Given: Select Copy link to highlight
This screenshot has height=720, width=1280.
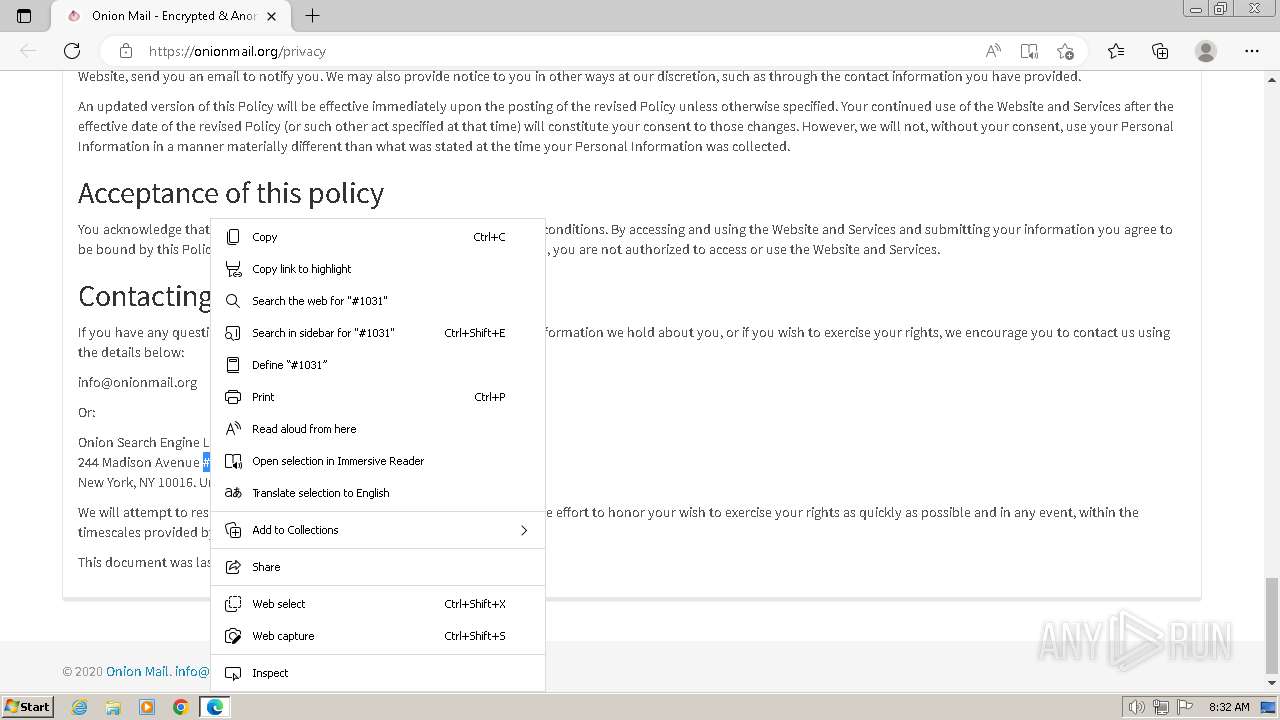Looking at the screenshot, I should [378, 269].
